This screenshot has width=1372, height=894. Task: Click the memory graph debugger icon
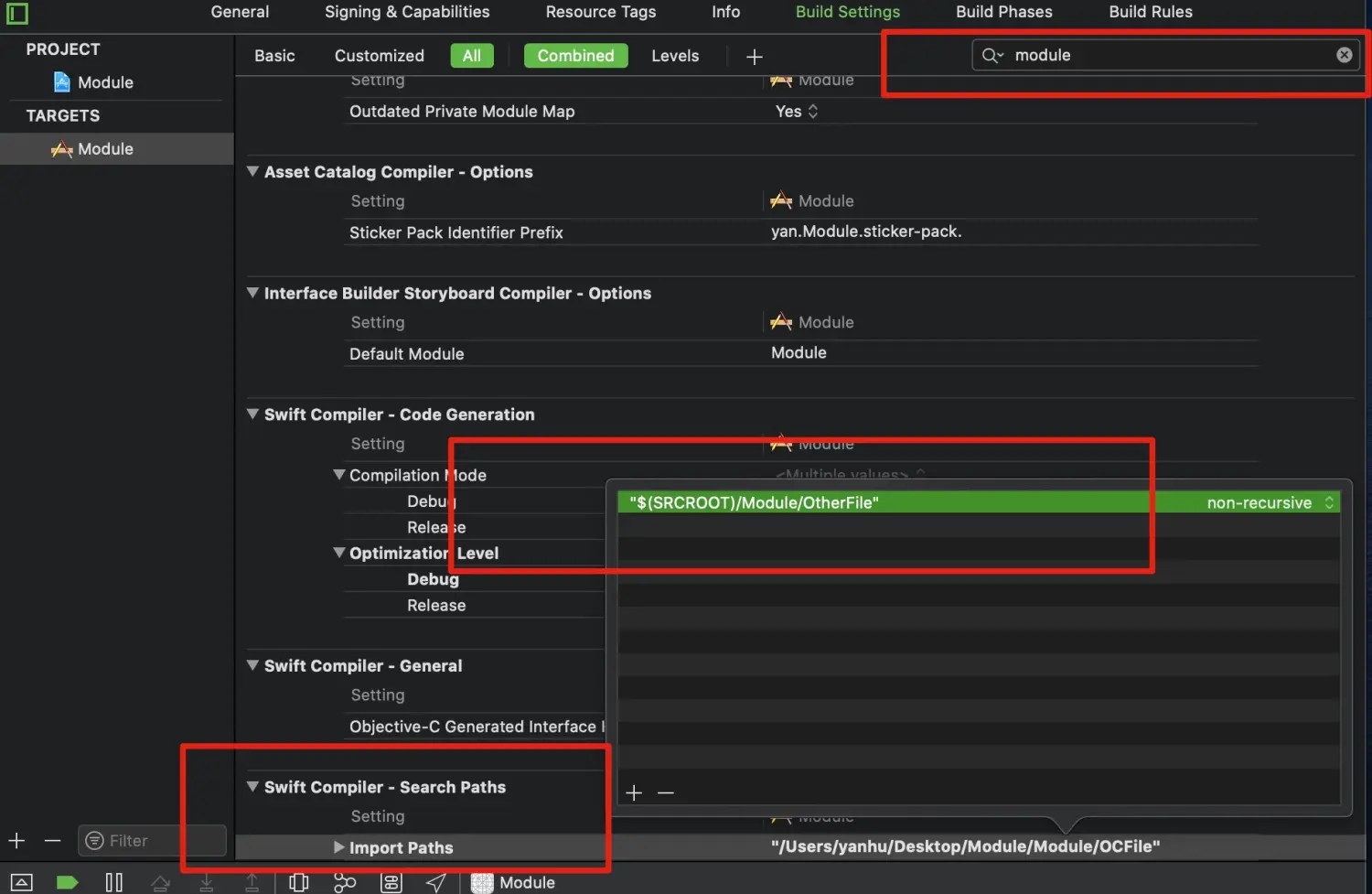345,881
